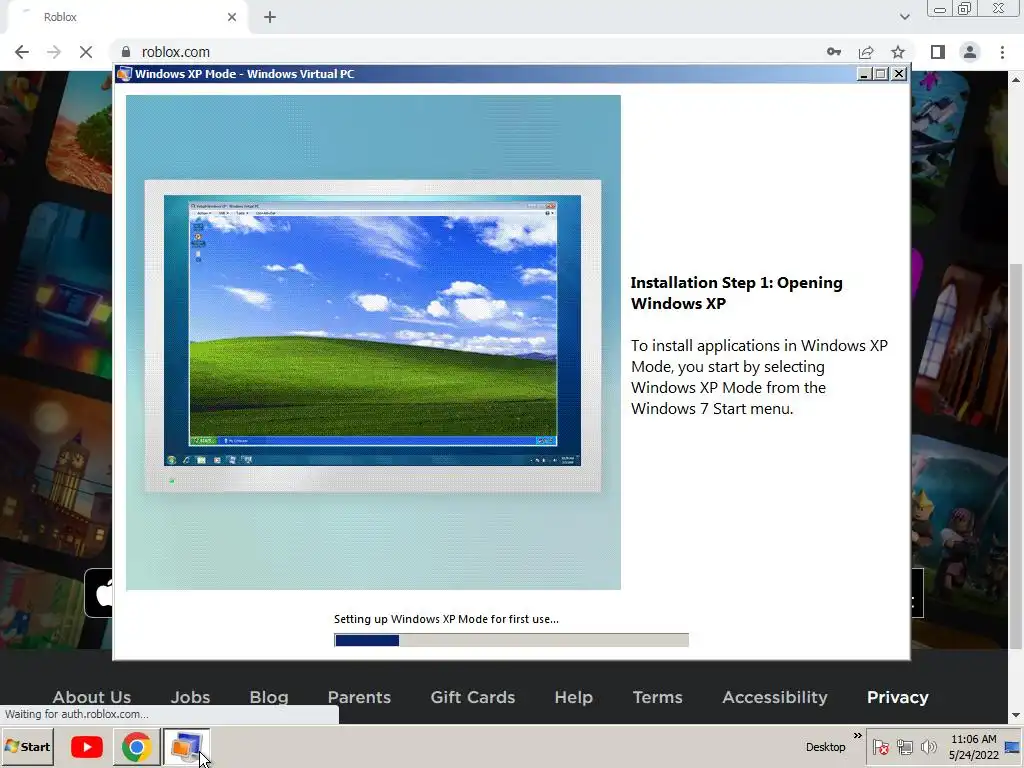Select Windows Virtual PC taskbar button
The height and width of the screenshot is (768, 1024).
[x=186, y=746]
